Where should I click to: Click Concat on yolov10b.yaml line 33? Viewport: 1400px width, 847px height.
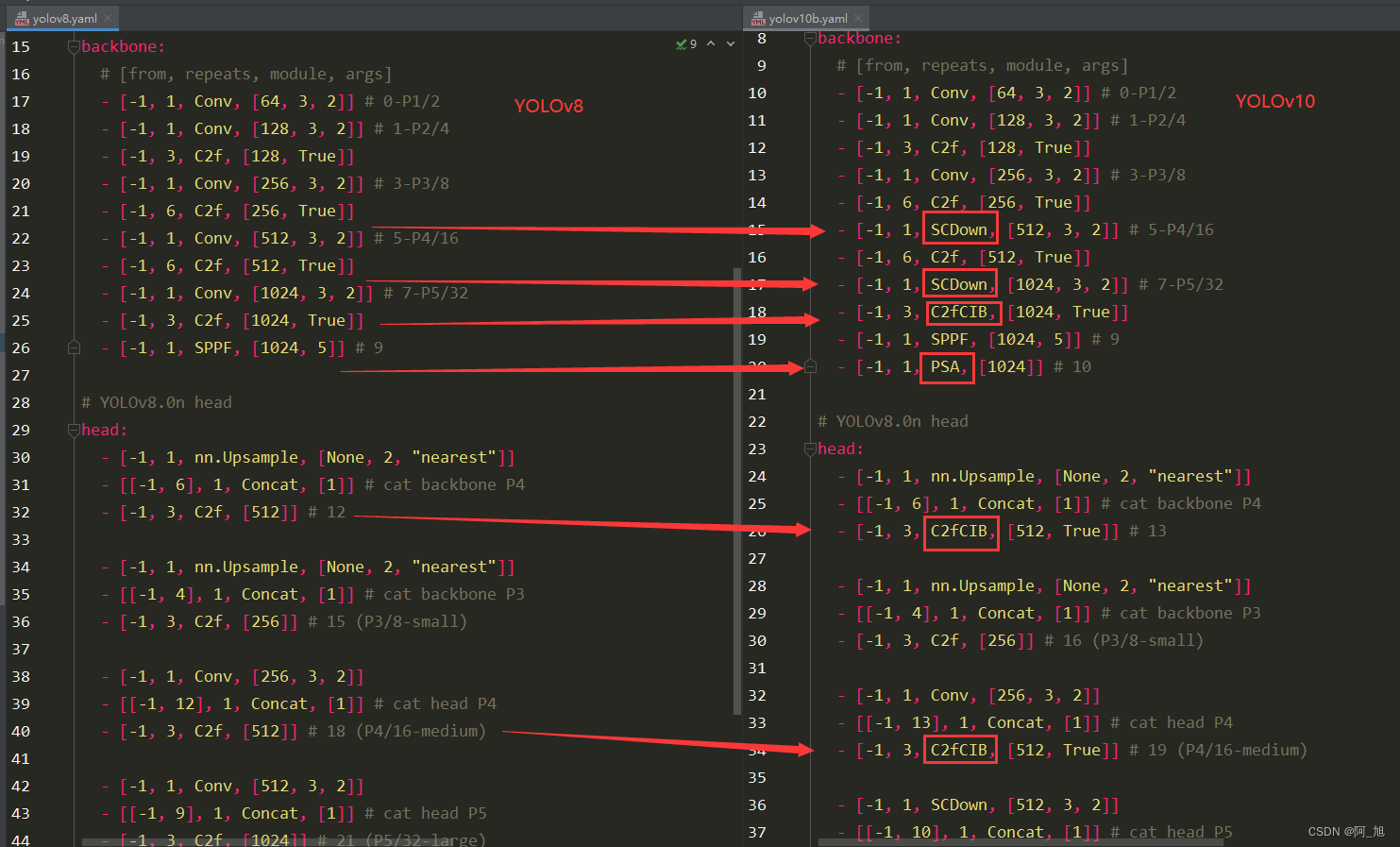(x=1016, y=722)
